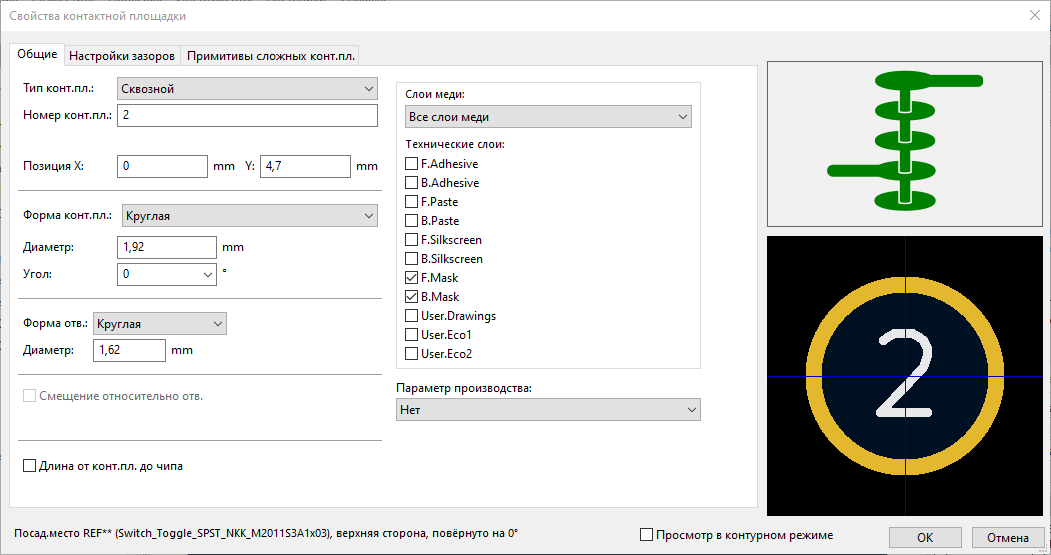The image size is (1051, 555).
Task: Open 'Примитивы сложных конт.пл.' tab
Action: [x=270, y=55]
